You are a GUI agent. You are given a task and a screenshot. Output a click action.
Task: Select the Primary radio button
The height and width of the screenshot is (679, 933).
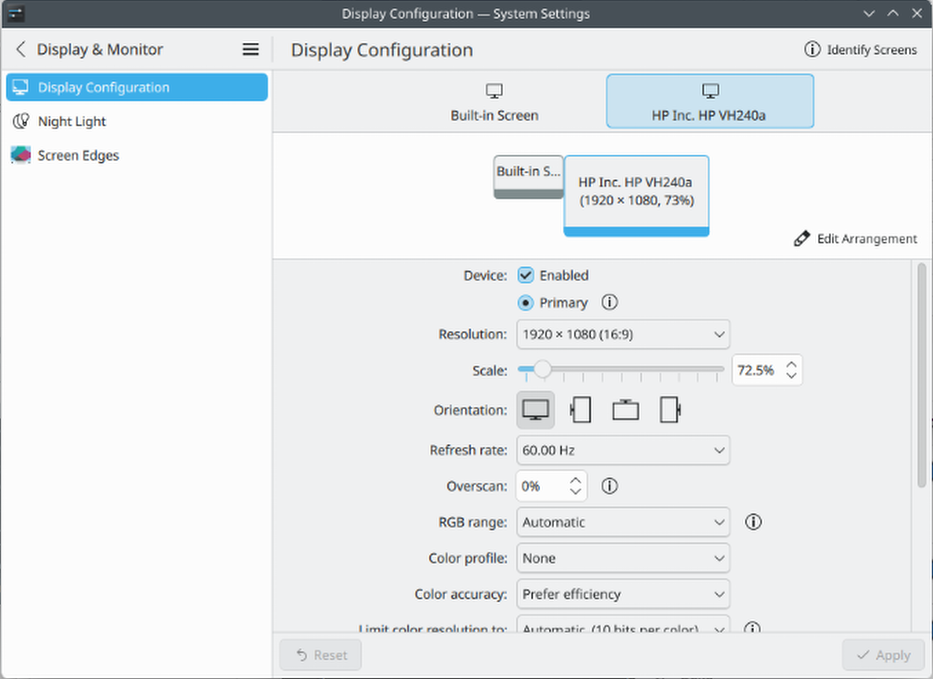point(526,303)
